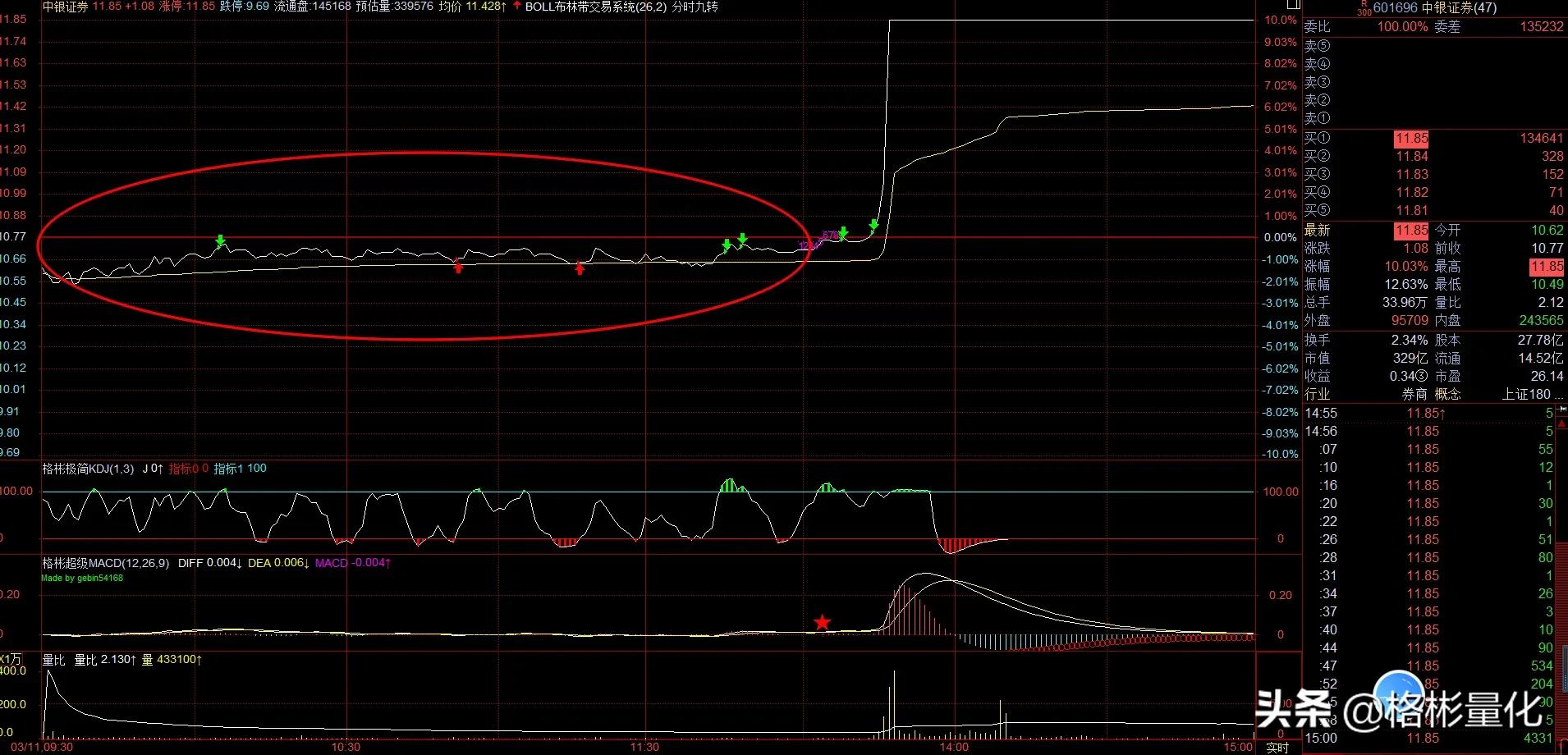Viewport: 1568px width, 755px height.
Task: Click the earliest green signal arrow on the price line
Action: (x=220, y=241)
